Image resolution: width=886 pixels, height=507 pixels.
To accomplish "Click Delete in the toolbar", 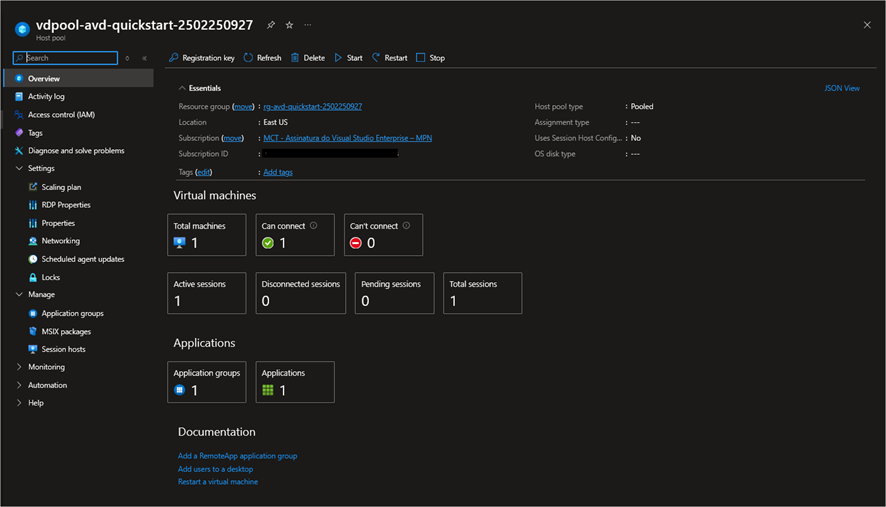I will tap(308, 58).
